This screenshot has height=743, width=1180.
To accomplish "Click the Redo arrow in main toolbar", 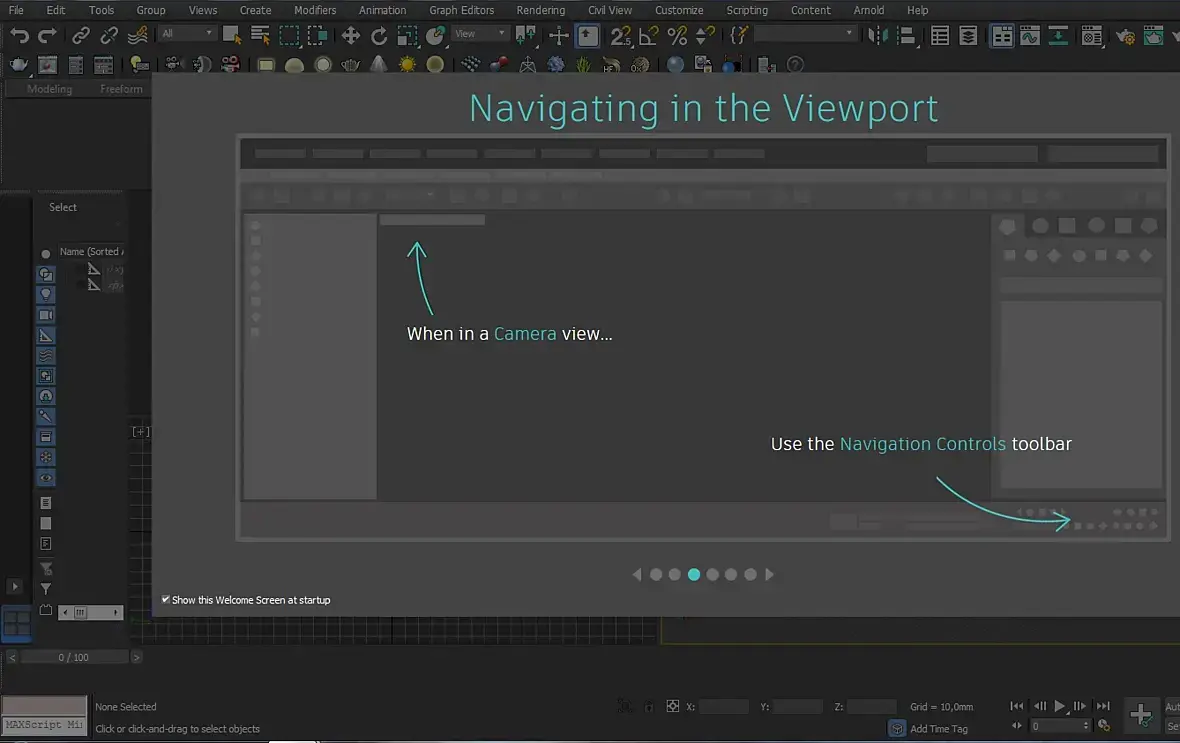I will click(x=47, y=35).
